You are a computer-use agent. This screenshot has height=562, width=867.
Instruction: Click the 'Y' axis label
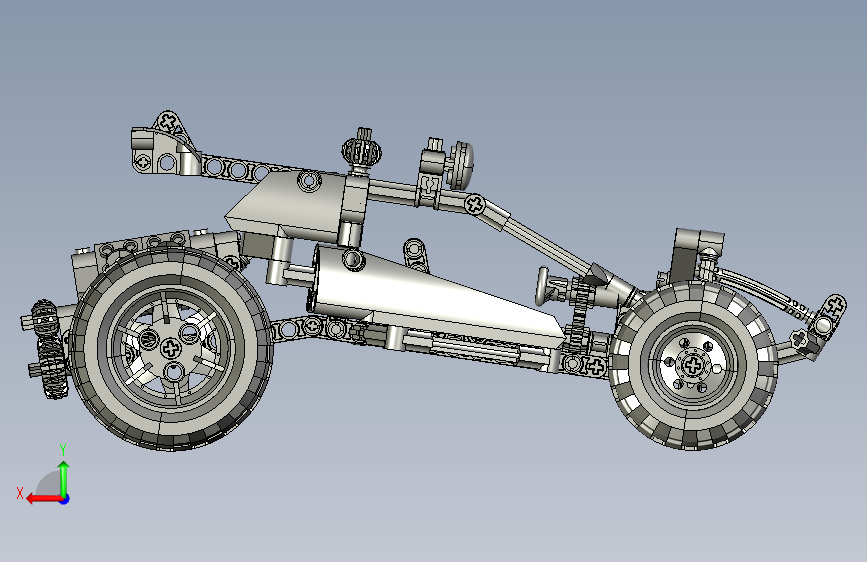(63, 450)
